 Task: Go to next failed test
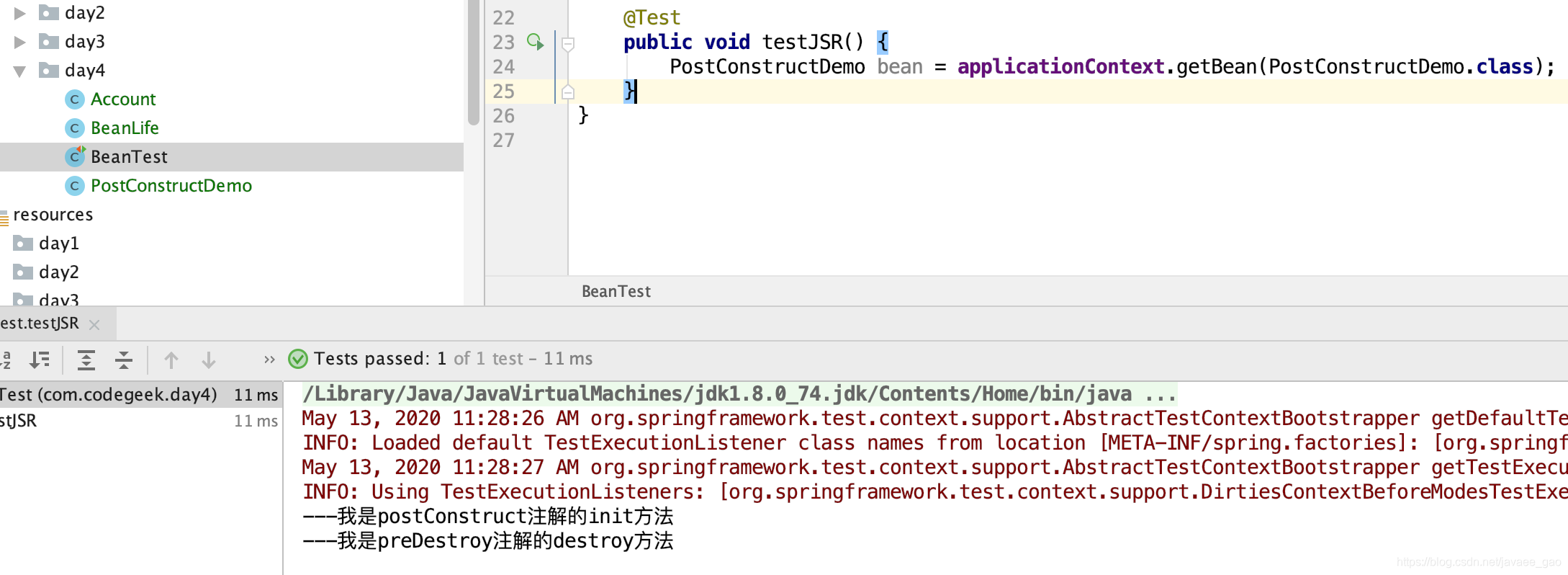click(209, 360)
